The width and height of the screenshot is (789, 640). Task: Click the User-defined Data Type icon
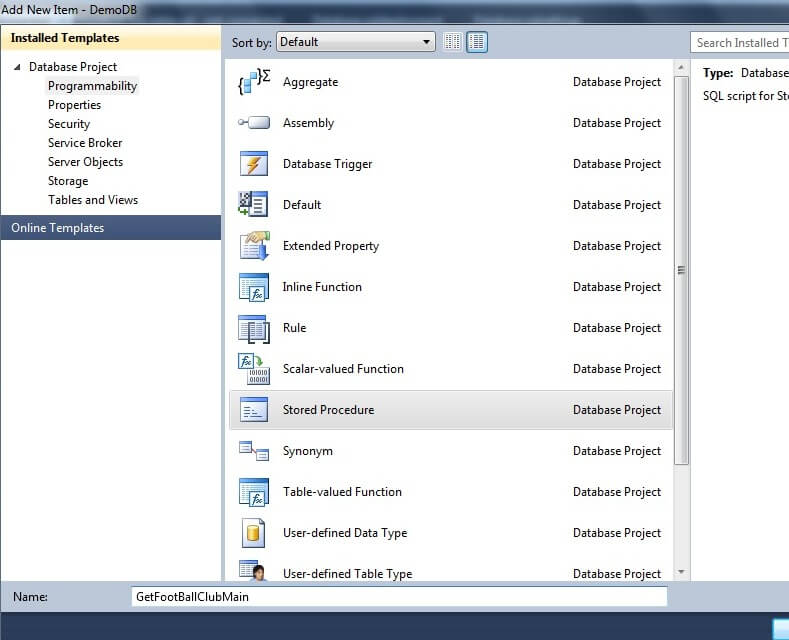253,533
